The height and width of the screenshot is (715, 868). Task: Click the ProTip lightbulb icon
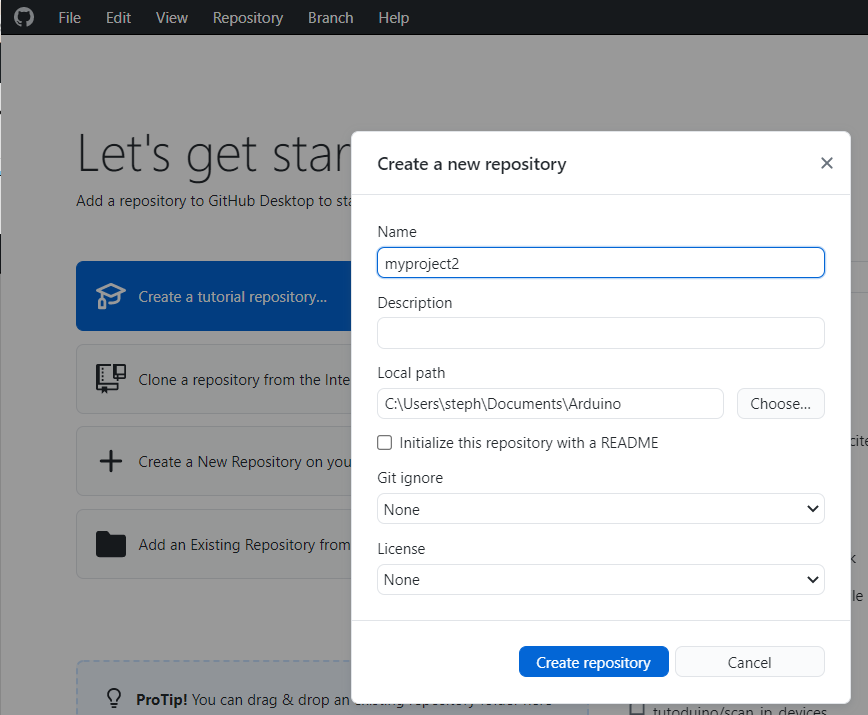tap(114, 698)
